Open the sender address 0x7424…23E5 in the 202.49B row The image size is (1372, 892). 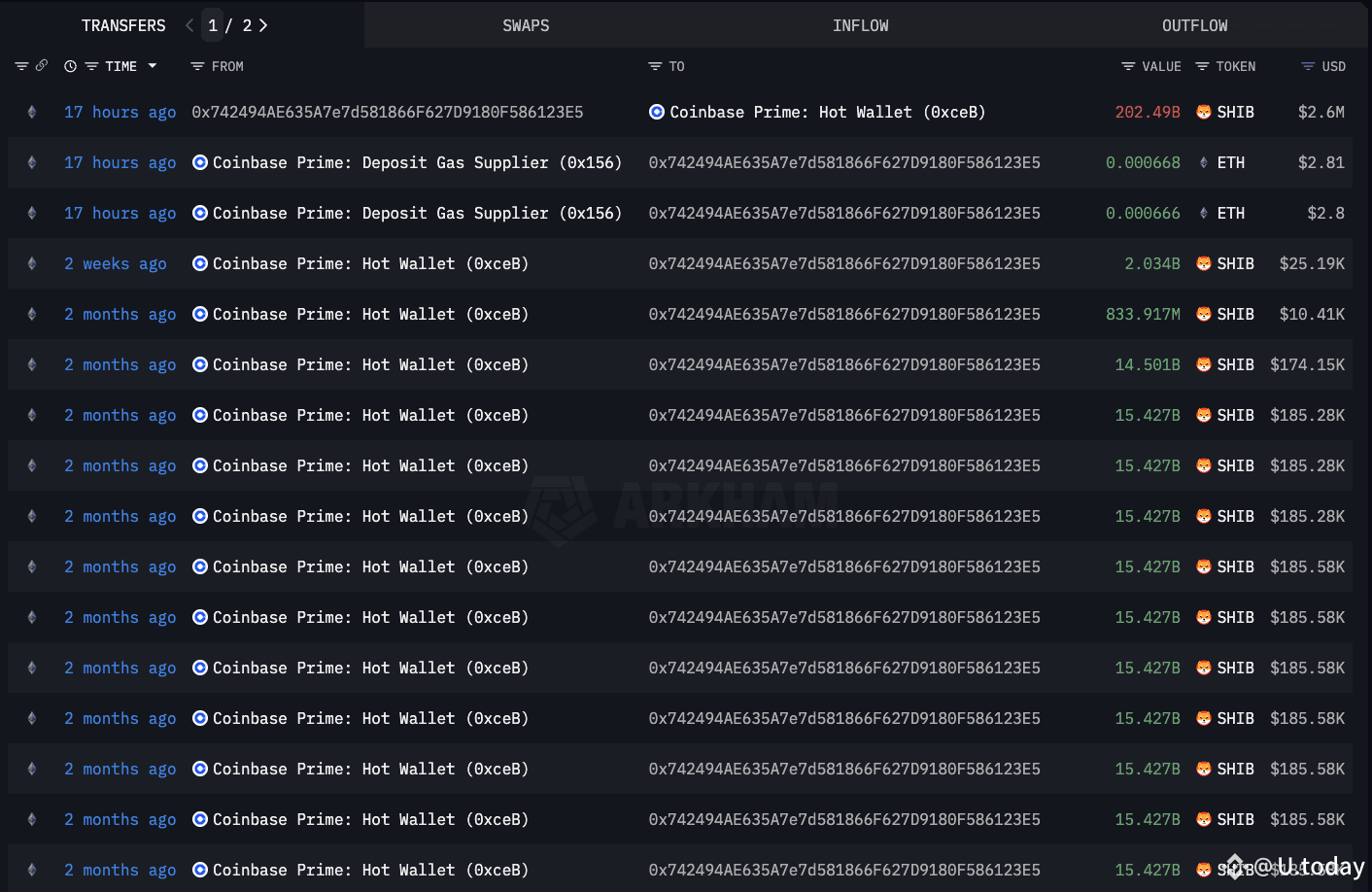pos(388,112)
